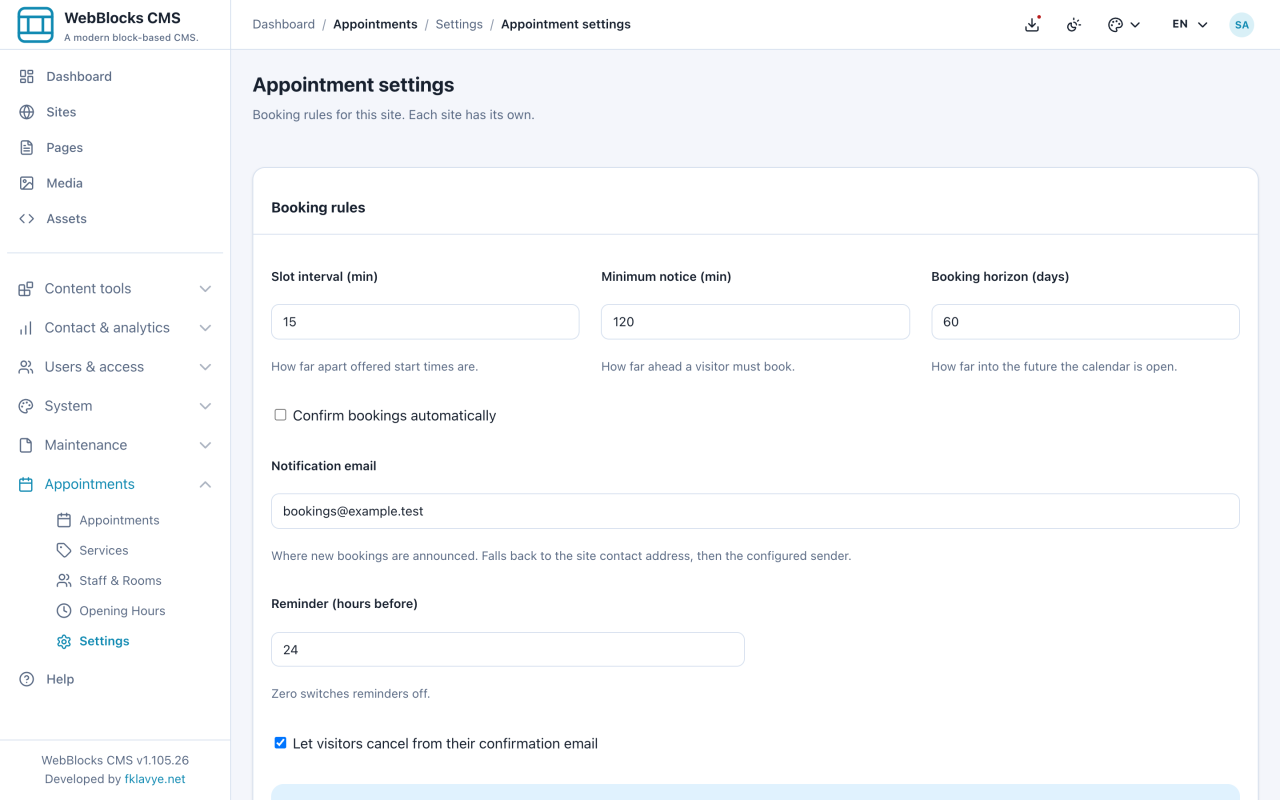Viewport: 1280px width, 800px height.
Task: Expand the Maintenance section chevron
Action: (x=205, y=445)
